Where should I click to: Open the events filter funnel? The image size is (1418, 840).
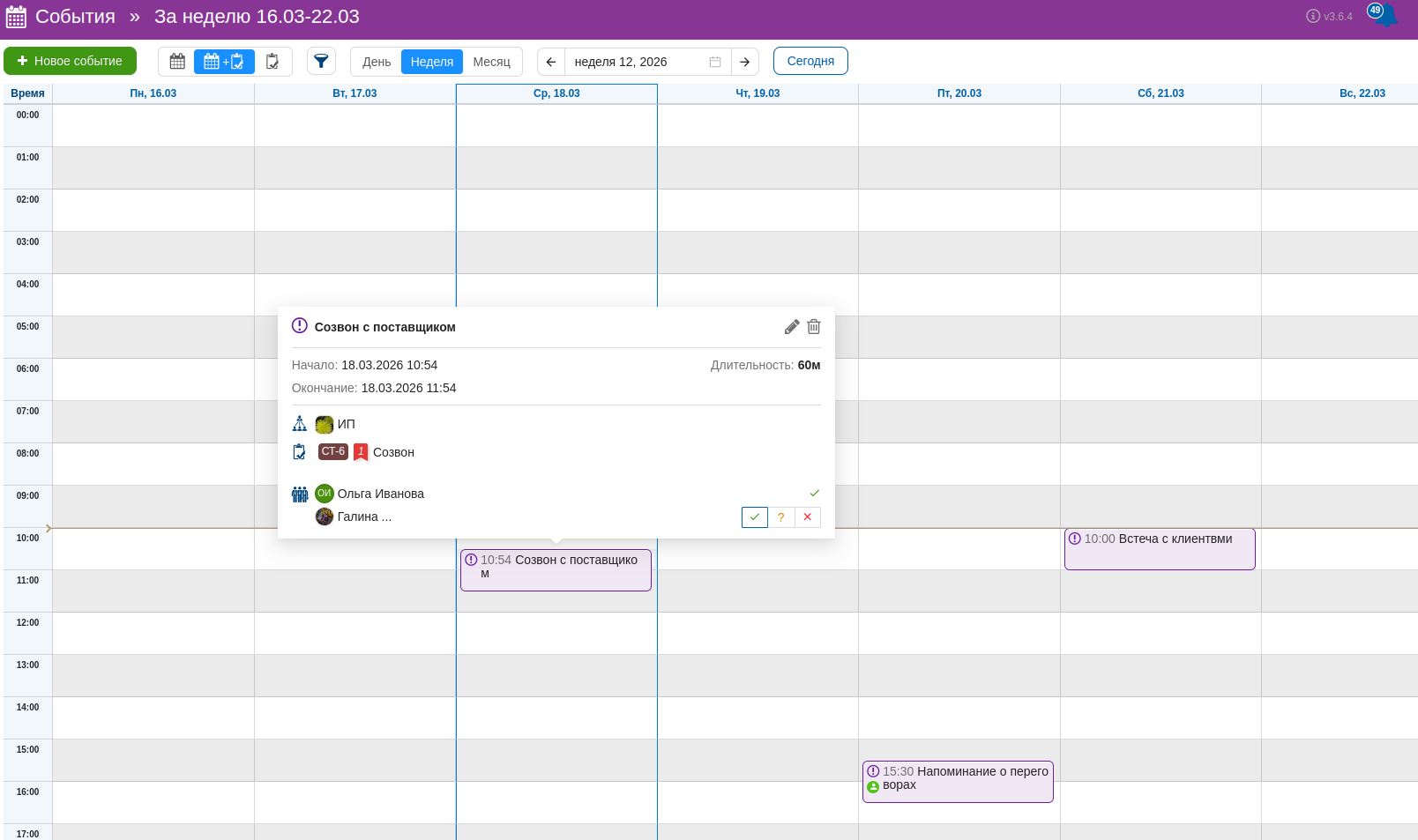click(x=321, y=62)
